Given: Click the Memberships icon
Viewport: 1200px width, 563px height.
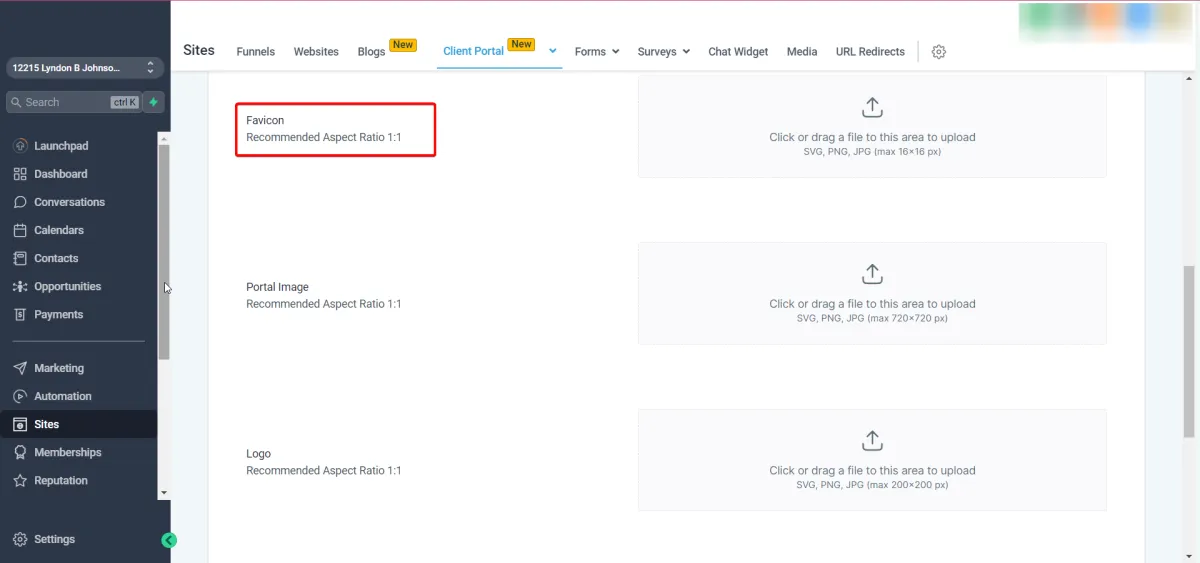Looking at the screenshot, I should click(x=20, y=452).
